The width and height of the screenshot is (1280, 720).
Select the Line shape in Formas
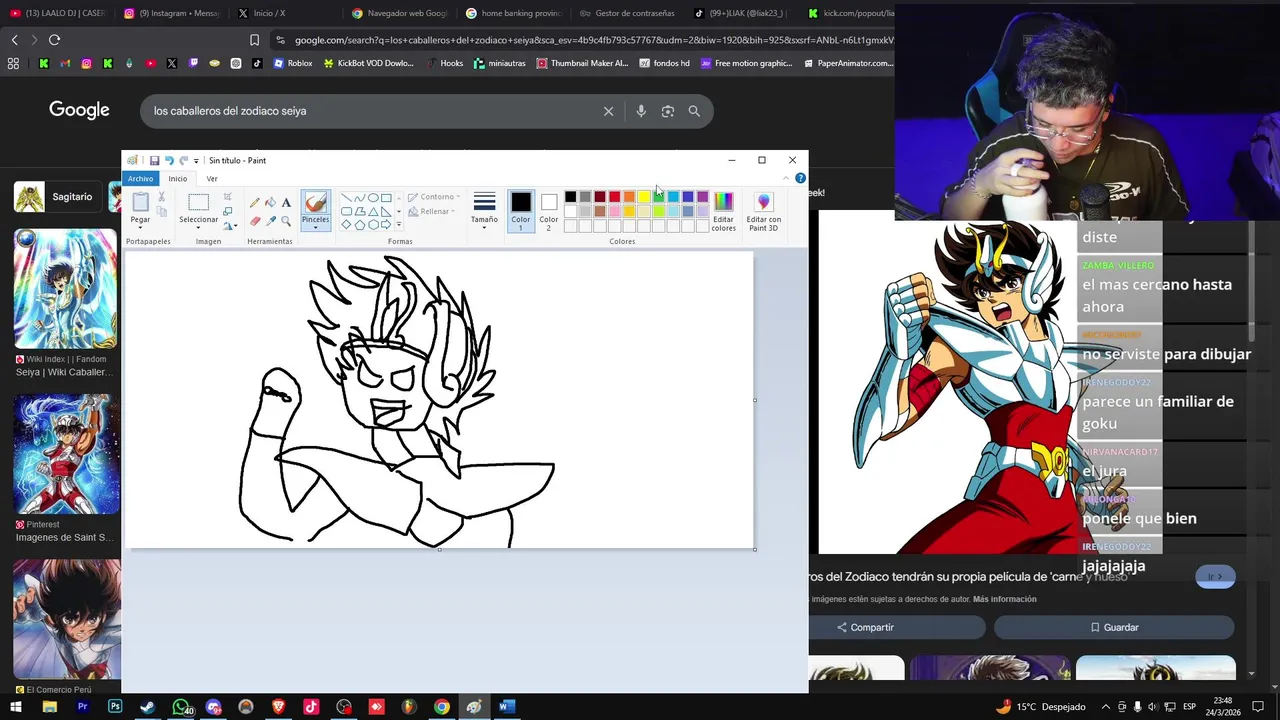pyautogui.click(x=346, y=198)
